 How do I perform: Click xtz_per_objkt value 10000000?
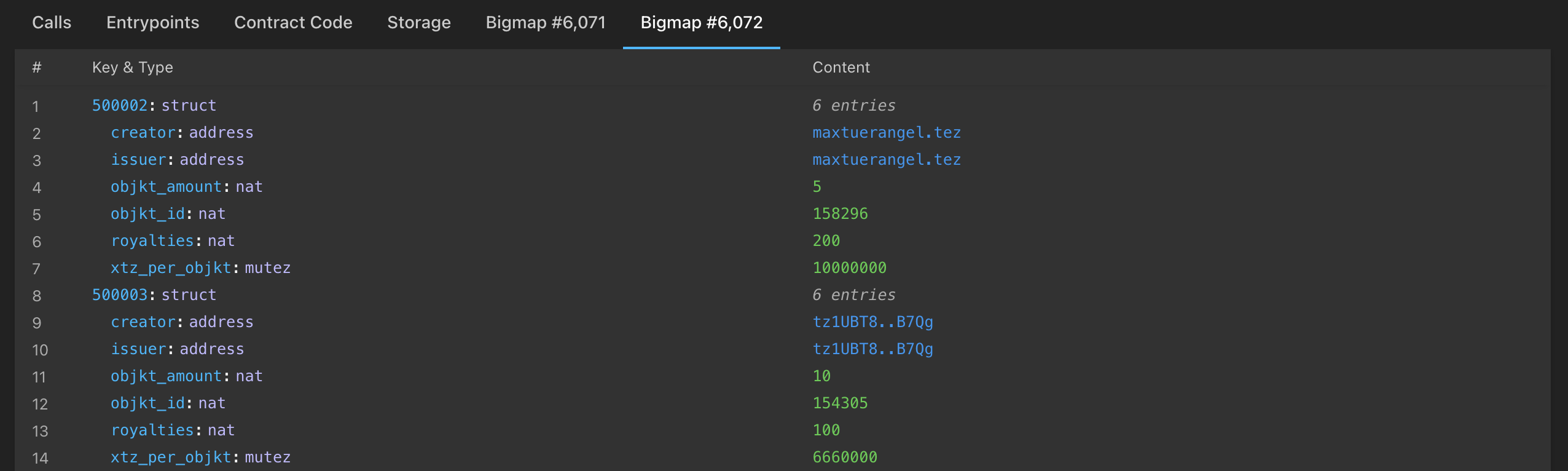click(849, 268)
